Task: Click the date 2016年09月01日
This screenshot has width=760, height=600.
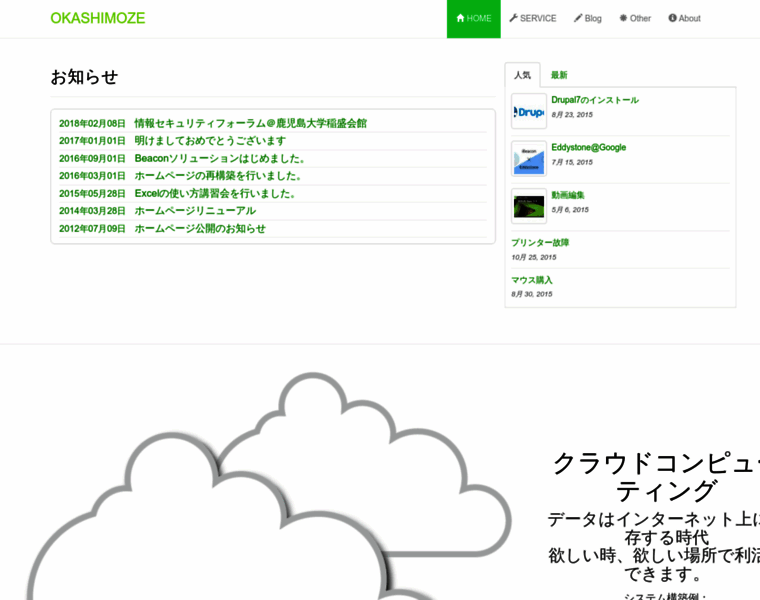Action: click(92, 158)
